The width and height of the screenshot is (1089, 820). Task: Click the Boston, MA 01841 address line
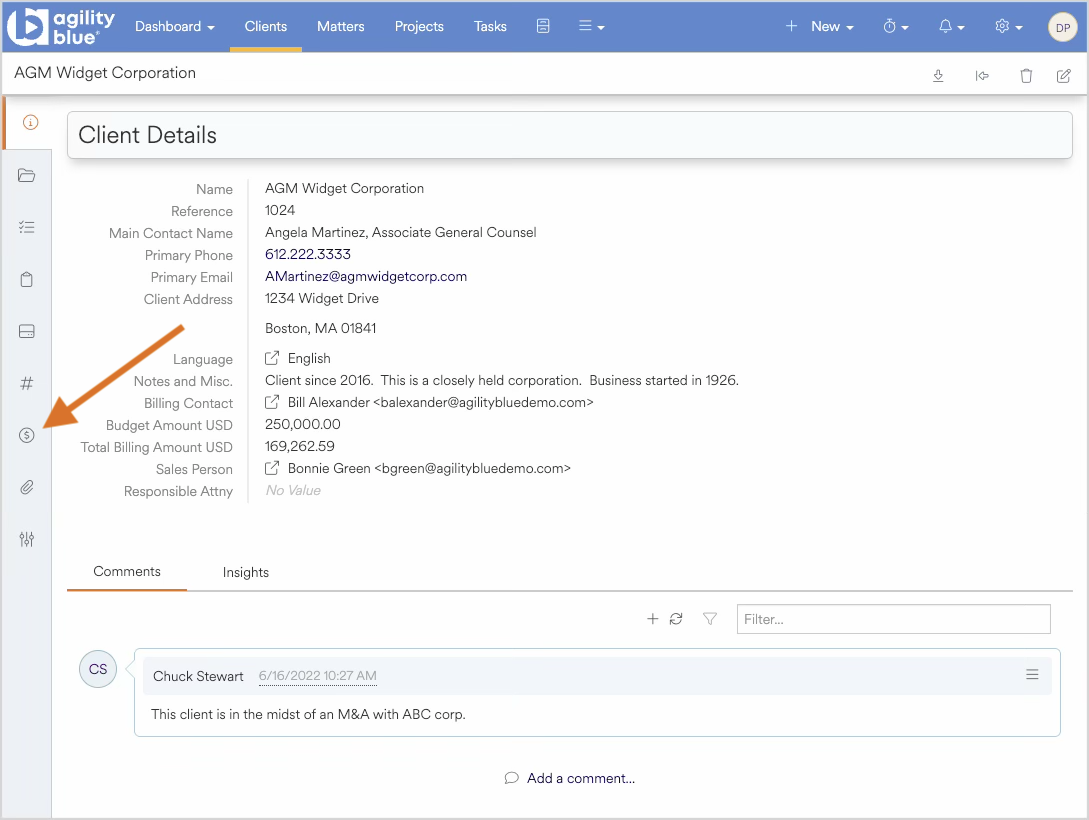(x=320, y=328)
